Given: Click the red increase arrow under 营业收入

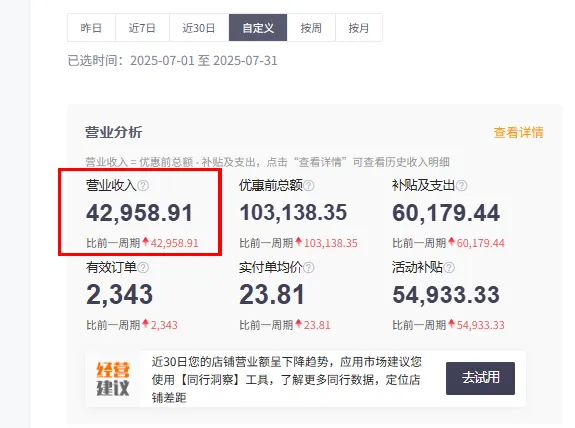Looking at the screenshot, I should tap(146, 242).
